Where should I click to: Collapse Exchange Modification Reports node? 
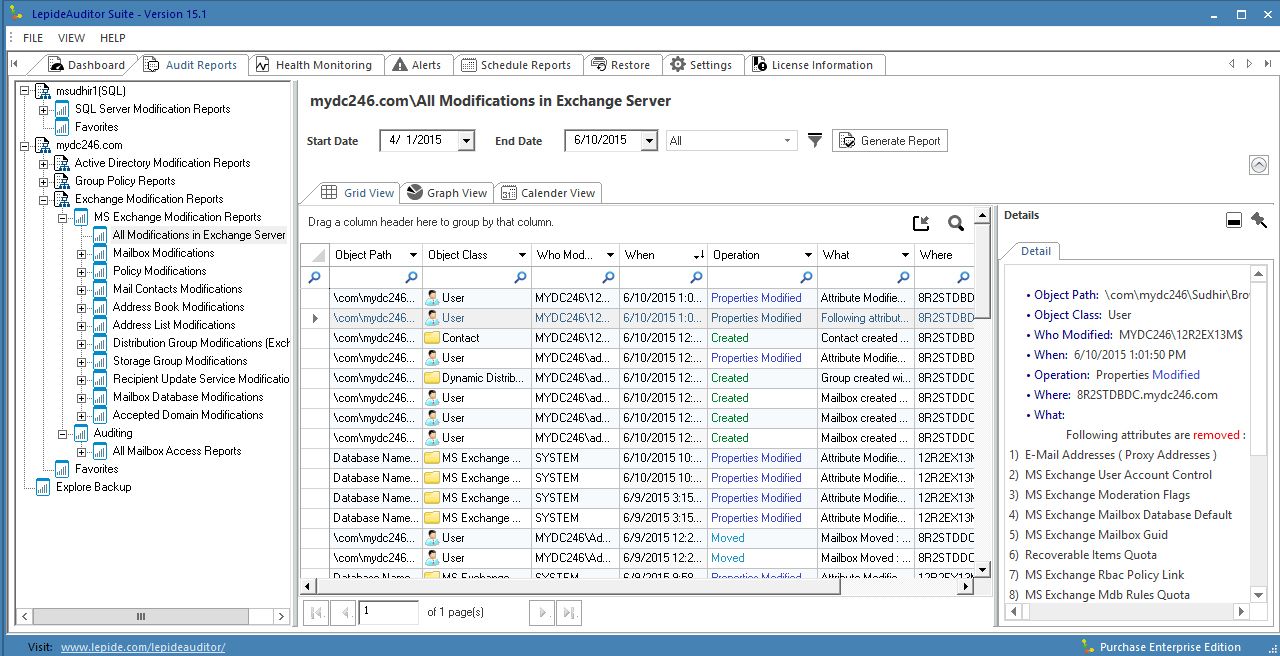[43, 199]
